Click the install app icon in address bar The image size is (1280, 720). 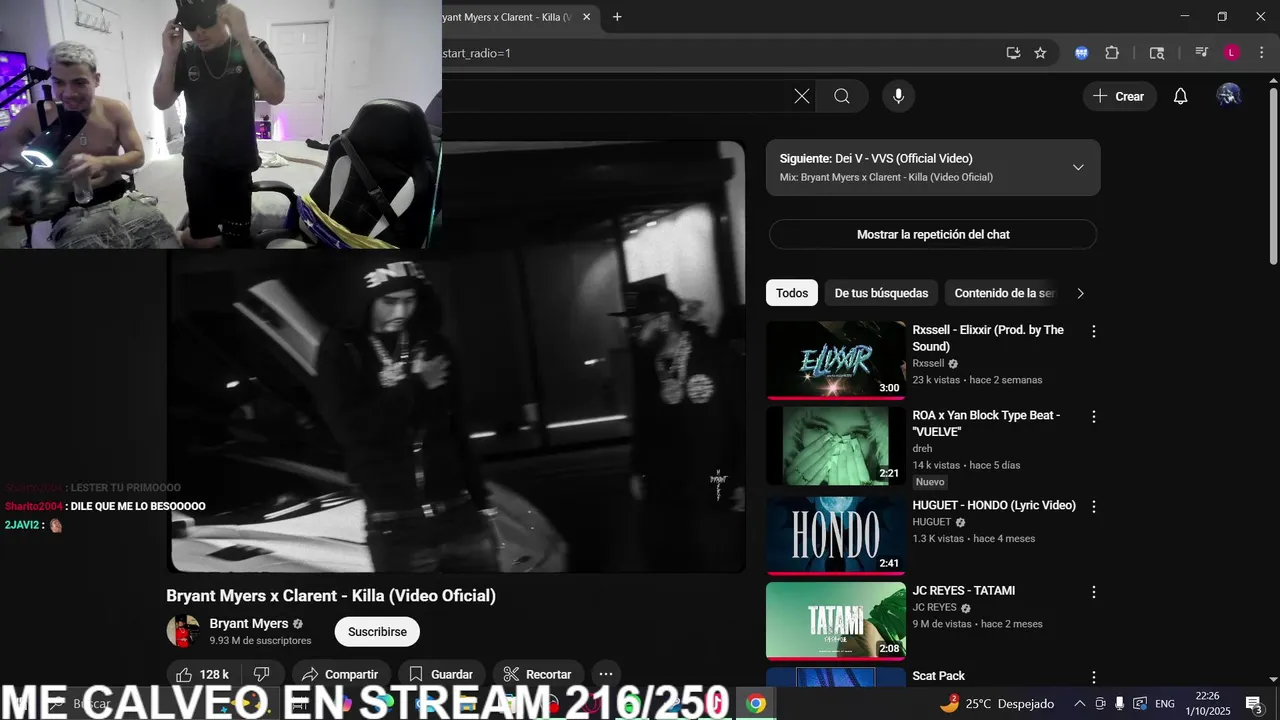[1013, 53]
